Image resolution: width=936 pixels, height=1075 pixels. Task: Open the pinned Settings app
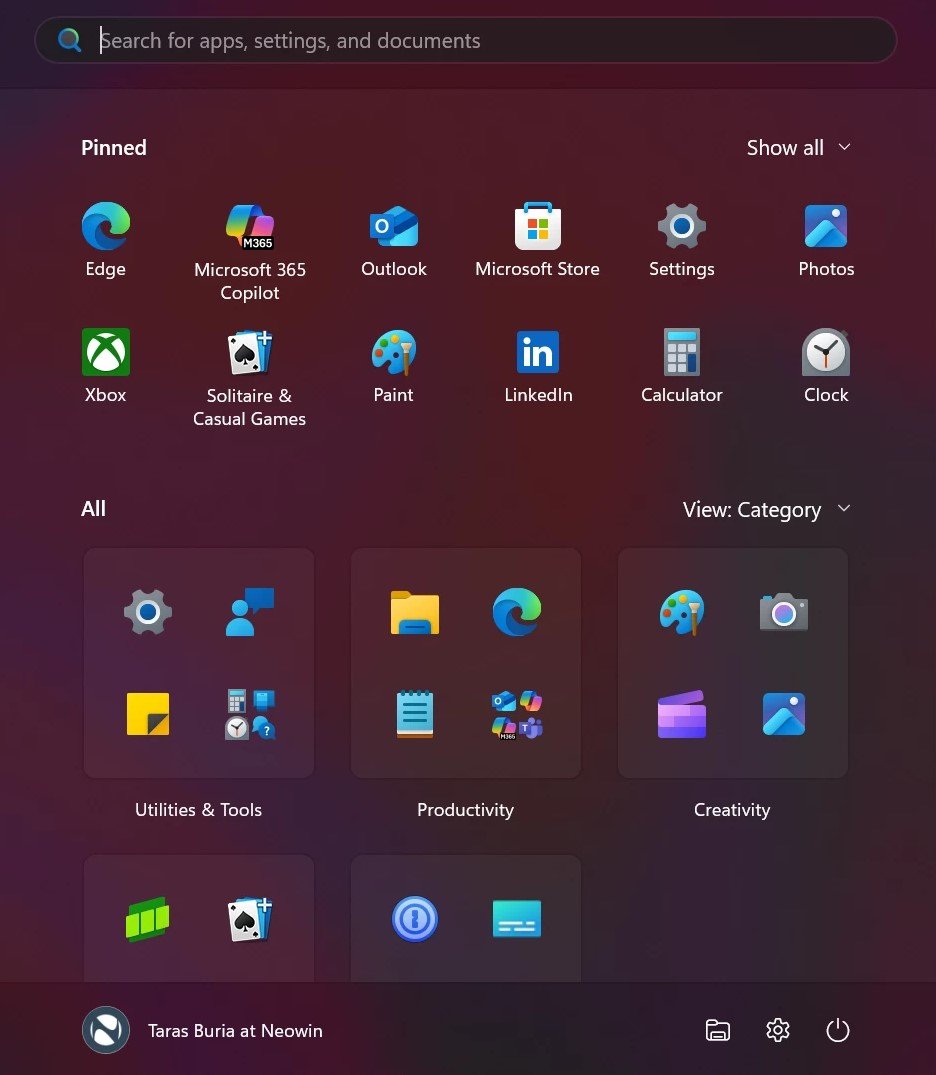[x=682, y=239]
